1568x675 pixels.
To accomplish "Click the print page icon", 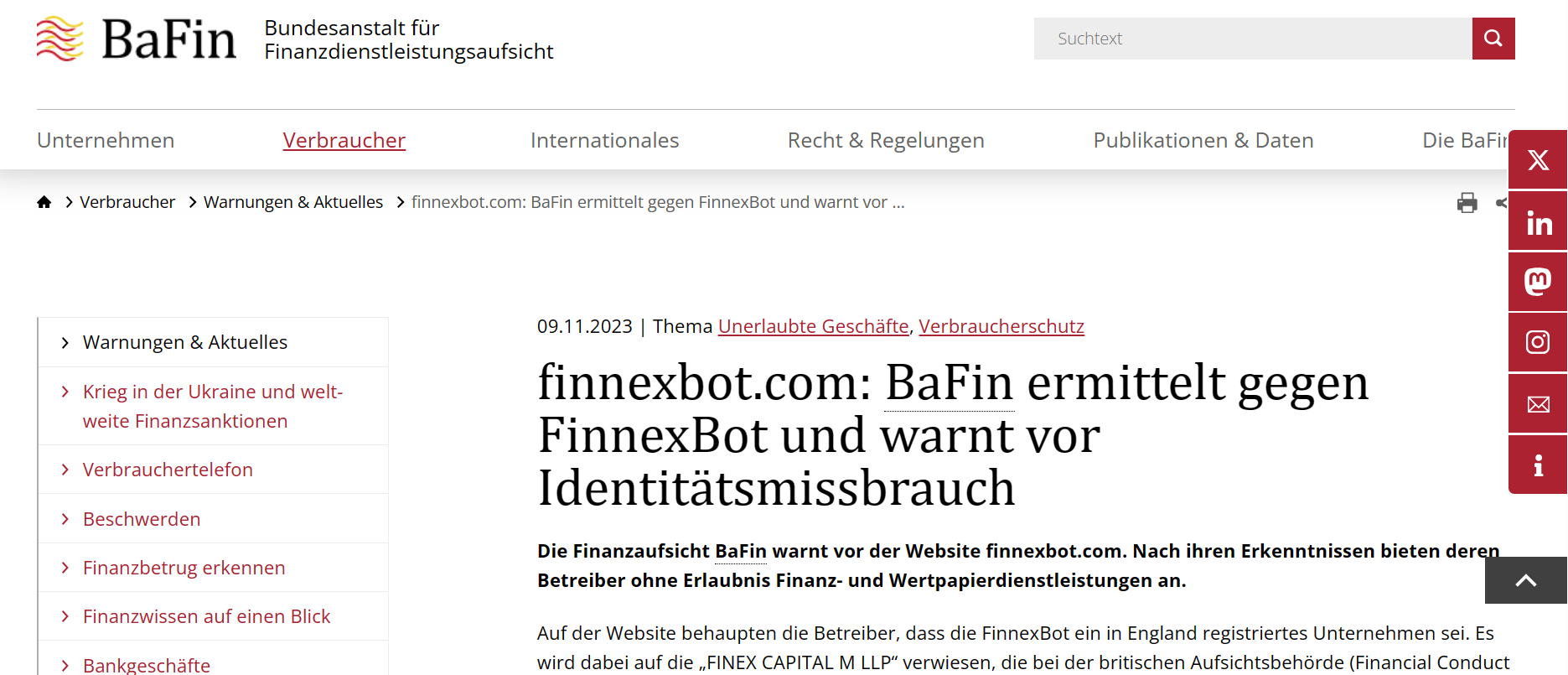I will coord(1467,203).
